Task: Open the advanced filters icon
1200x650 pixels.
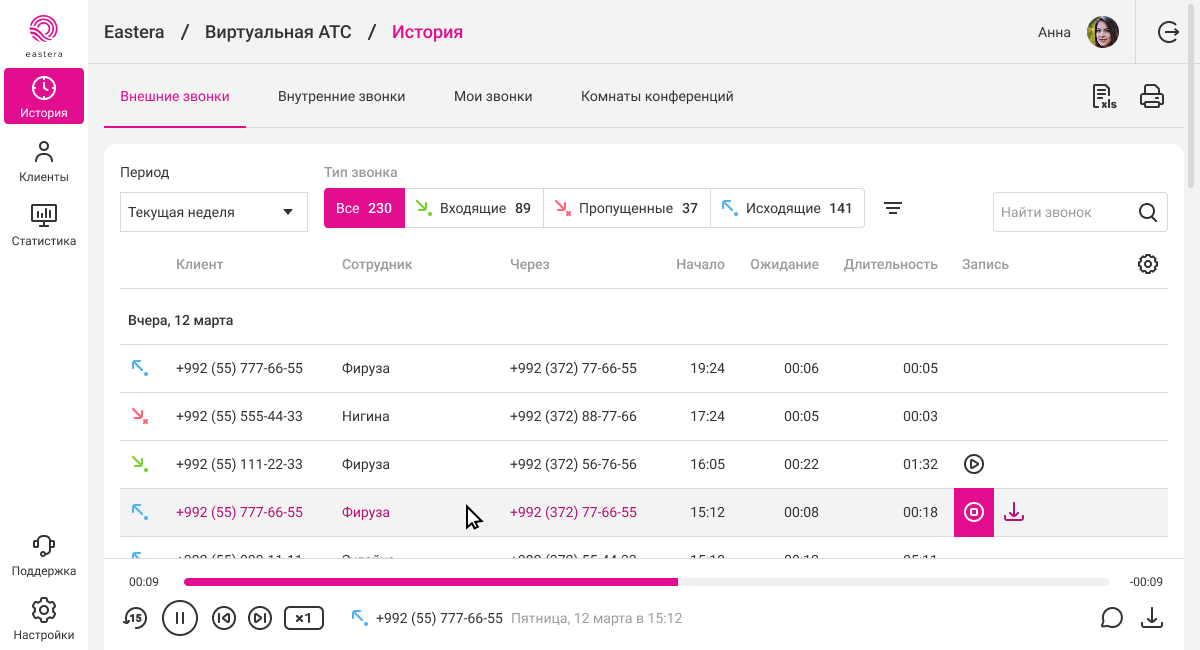Action: click(x=893, y=209)
